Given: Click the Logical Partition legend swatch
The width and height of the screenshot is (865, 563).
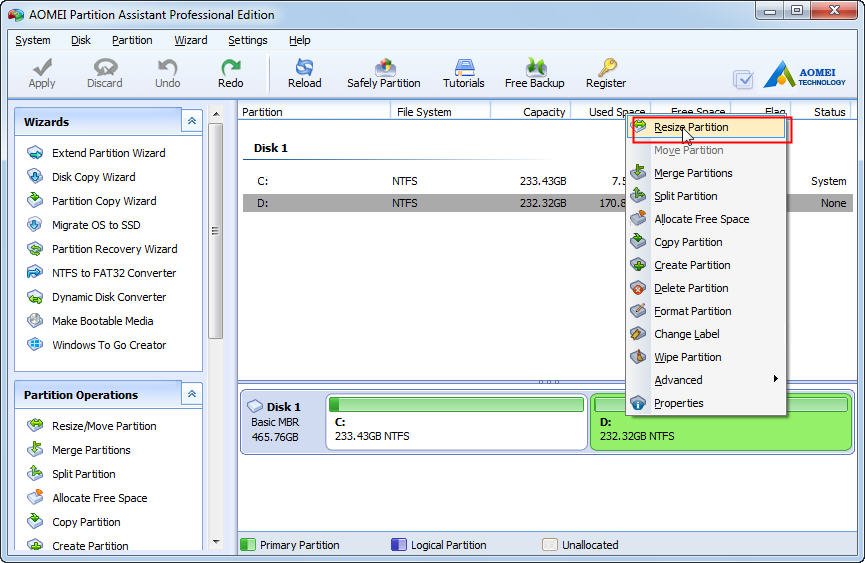Looking at the screenshot, I should tap(398, 545).
